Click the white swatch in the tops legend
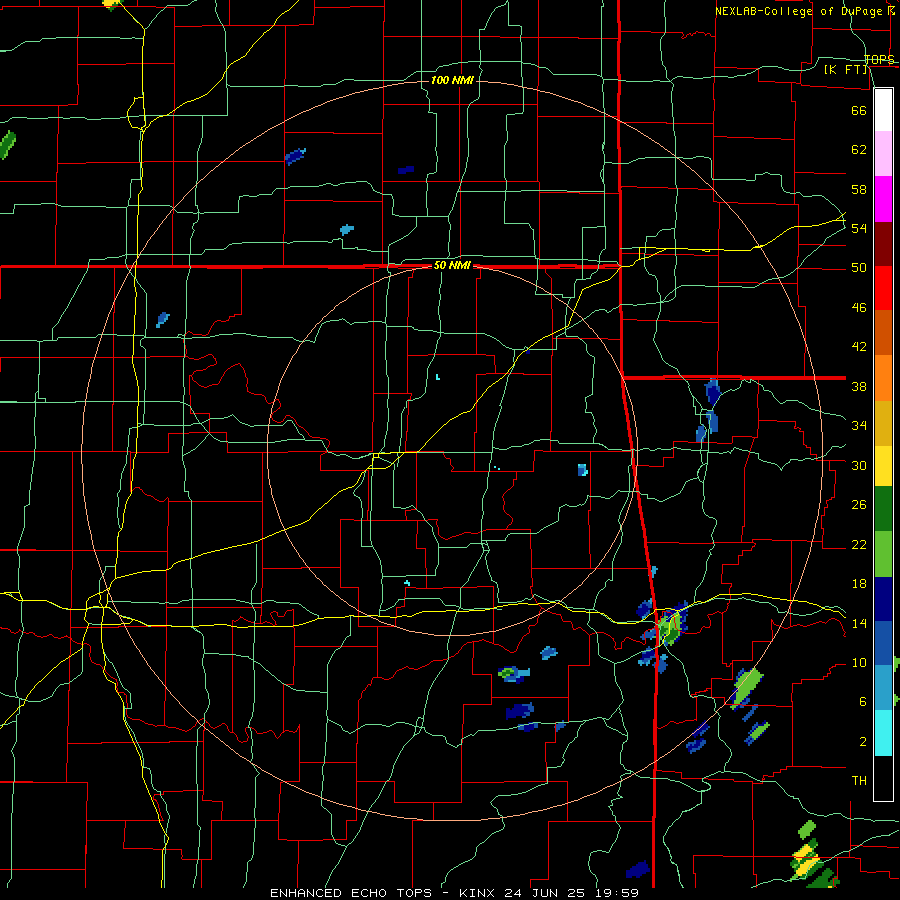This screenshot has width=900, height=900. click(x=883, y=110)
